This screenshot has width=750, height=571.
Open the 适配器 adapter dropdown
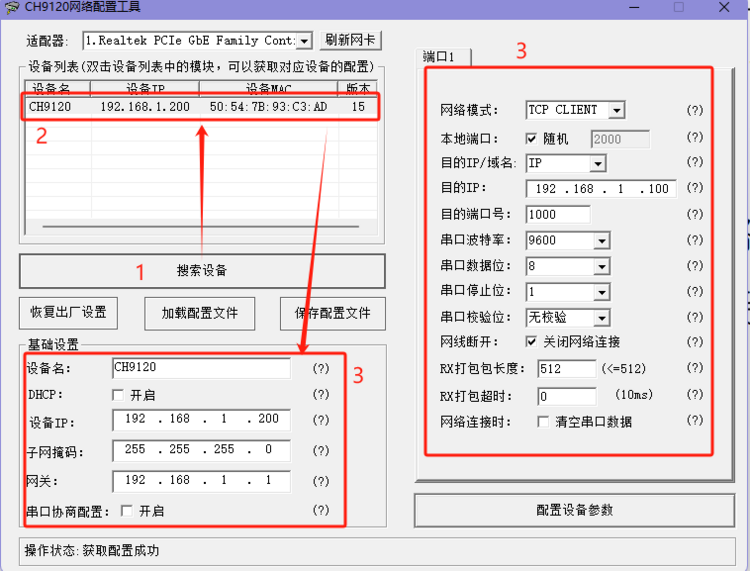[x=304, y=41]
